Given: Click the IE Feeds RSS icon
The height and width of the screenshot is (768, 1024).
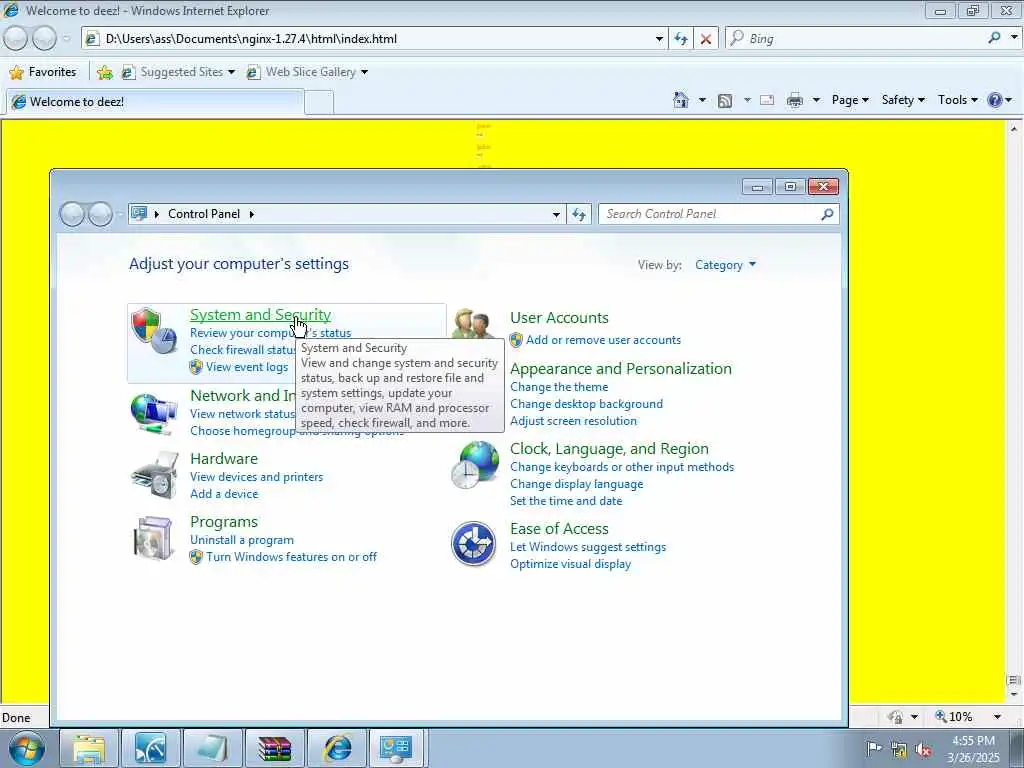Looking at the screenshot, I should point(724,101).
